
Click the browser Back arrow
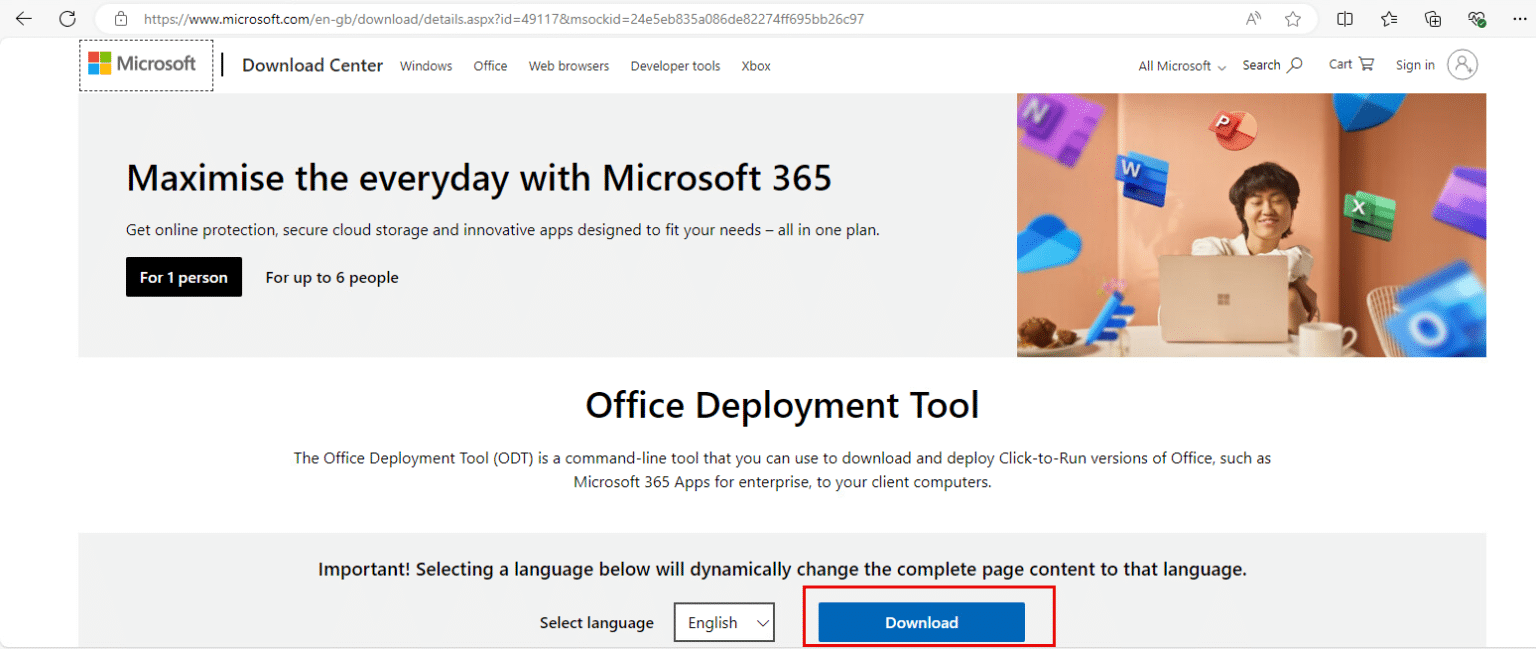click(x=24, y=19)
